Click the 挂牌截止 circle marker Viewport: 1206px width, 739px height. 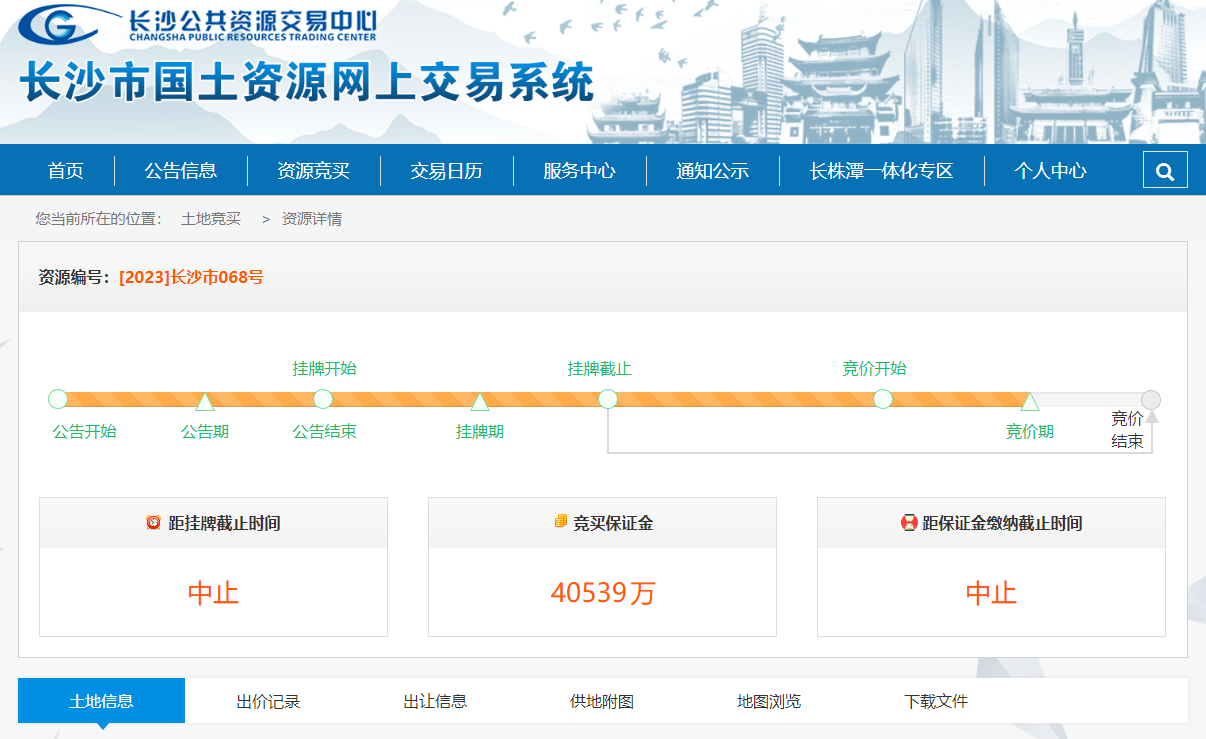(x=608, y=399)
